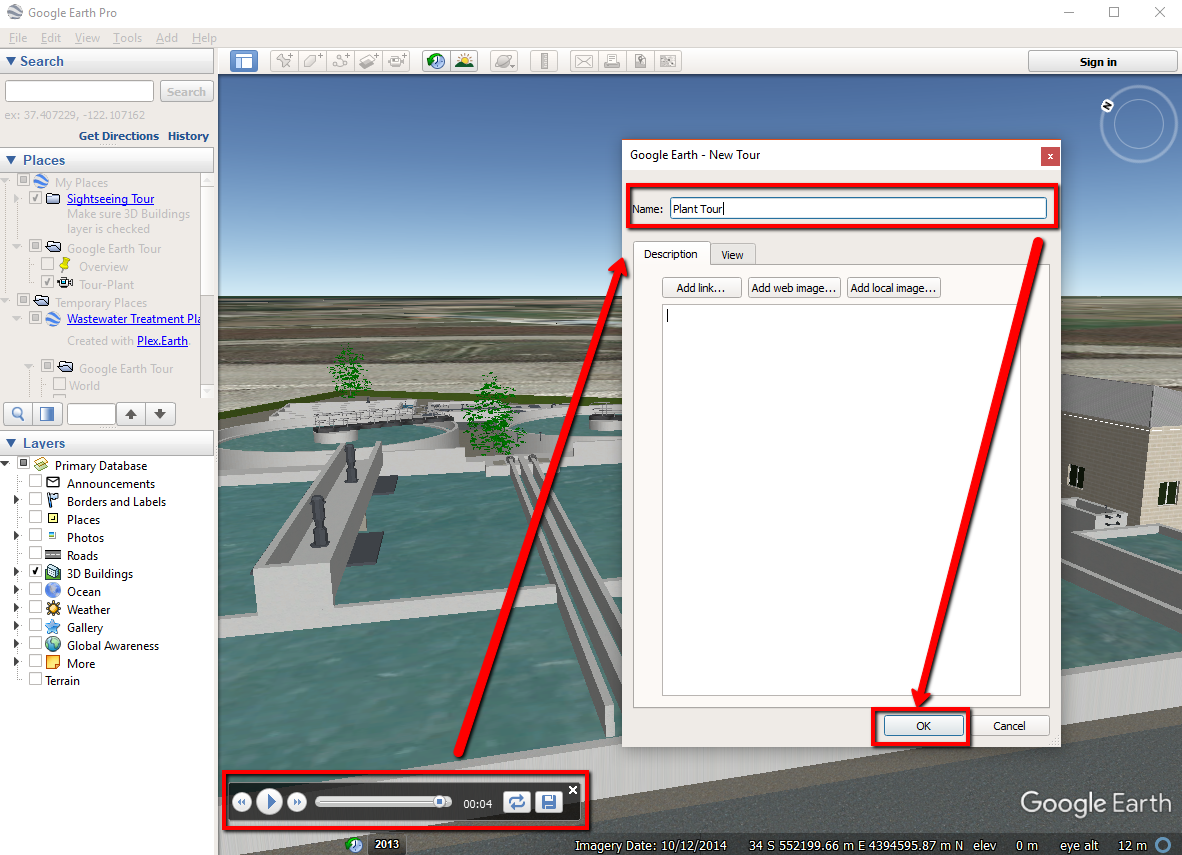View the location in Google Maps
Viewport: 1182px width, 855px height.
[x=668, y=61]
